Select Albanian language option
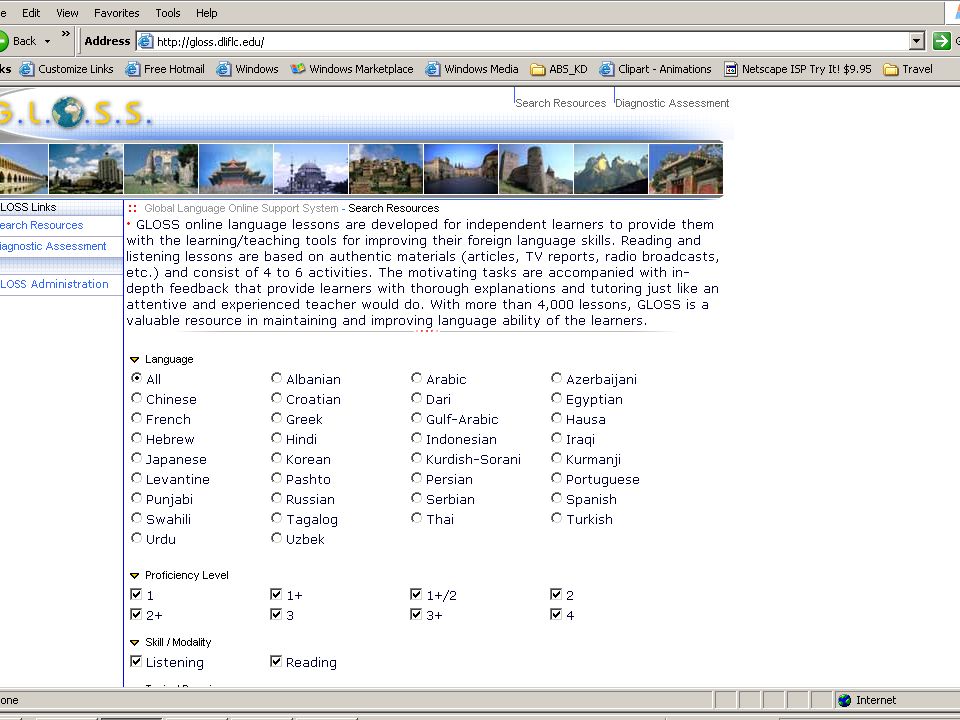Screen dimensions: 960x720 277,378
